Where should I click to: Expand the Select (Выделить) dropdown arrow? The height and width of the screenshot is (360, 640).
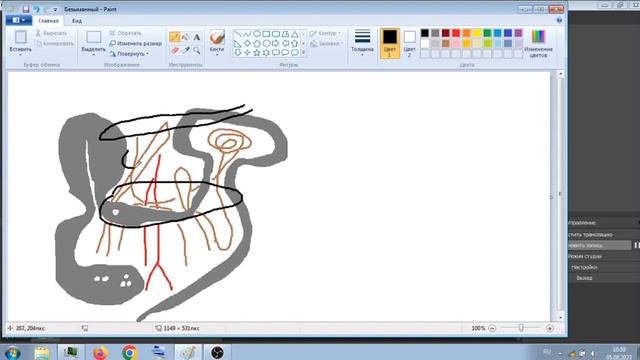(93, 55)
